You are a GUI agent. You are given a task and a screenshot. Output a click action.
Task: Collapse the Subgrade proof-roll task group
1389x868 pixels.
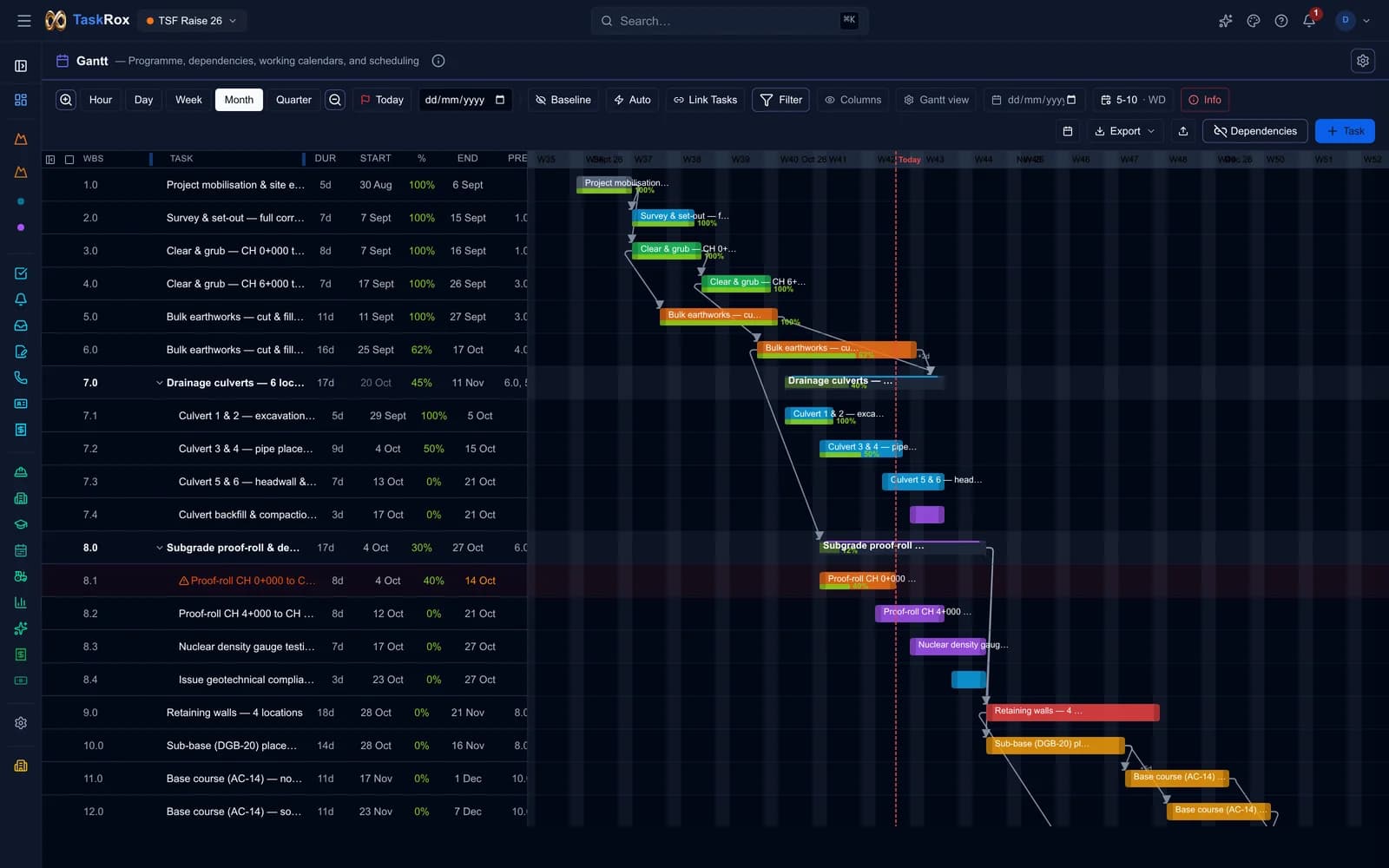(x=160, y=548)
